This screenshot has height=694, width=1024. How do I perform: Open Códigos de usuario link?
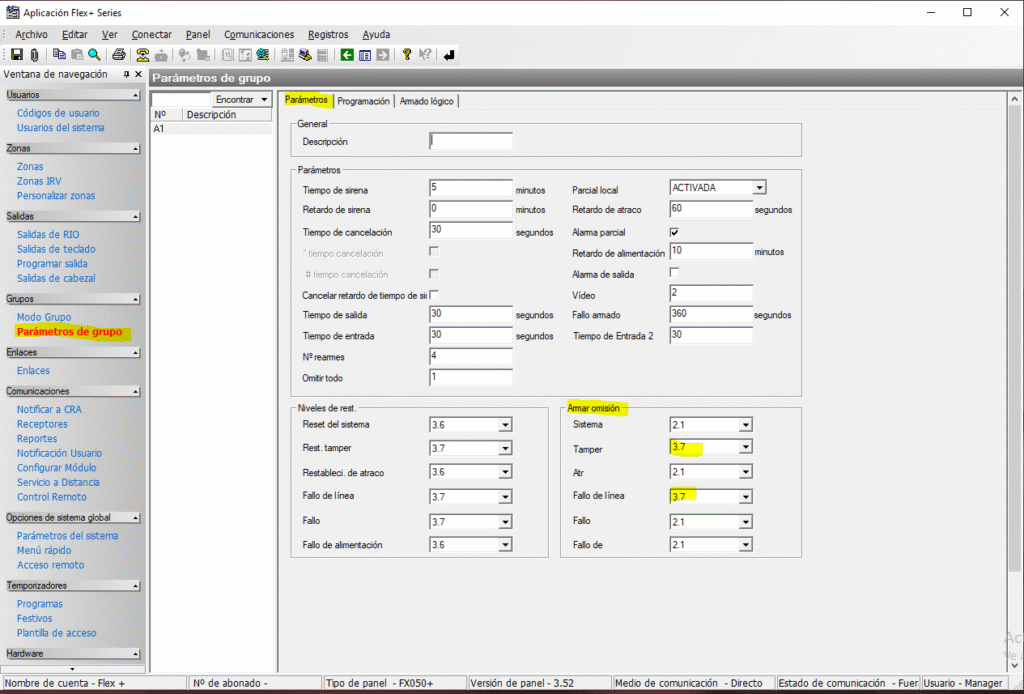pyautogui.click(x=58, y=113)
